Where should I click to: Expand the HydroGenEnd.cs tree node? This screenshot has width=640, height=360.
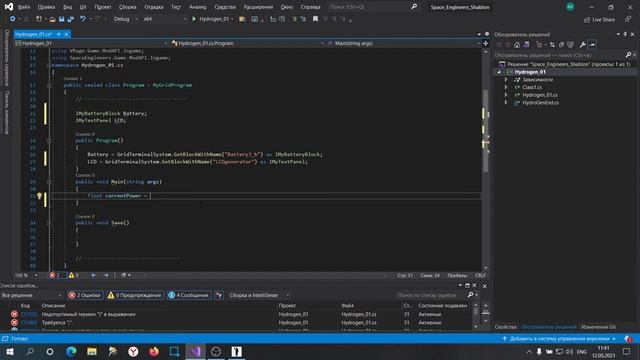(506, 103)
